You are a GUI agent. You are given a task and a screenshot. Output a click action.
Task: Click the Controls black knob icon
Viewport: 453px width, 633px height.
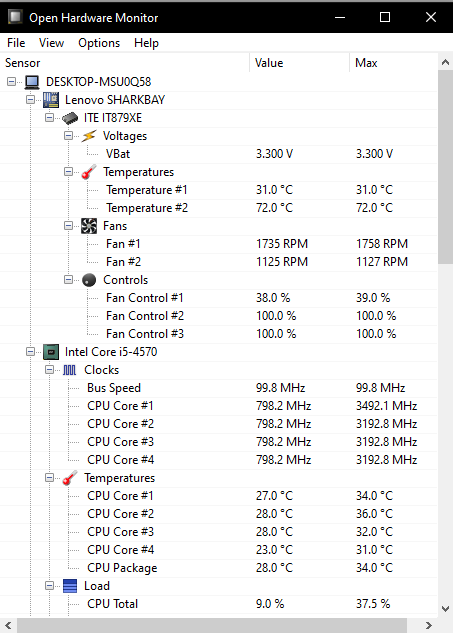pos(89,280)
